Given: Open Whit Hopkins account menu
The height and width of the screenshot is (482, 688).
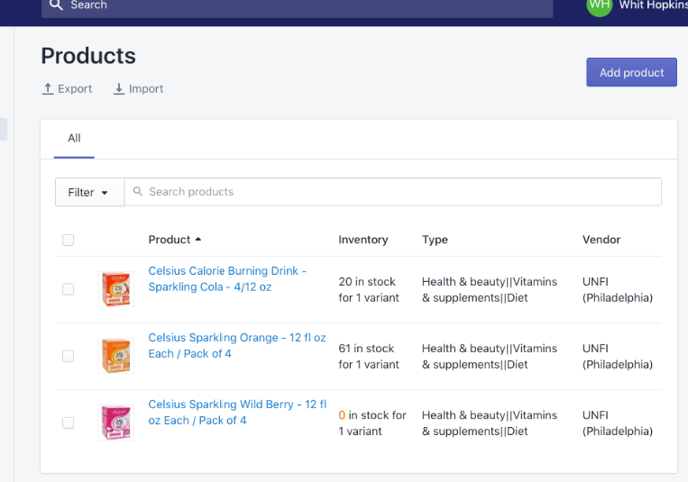Looking at the screenshot, I should coord(652,5).
